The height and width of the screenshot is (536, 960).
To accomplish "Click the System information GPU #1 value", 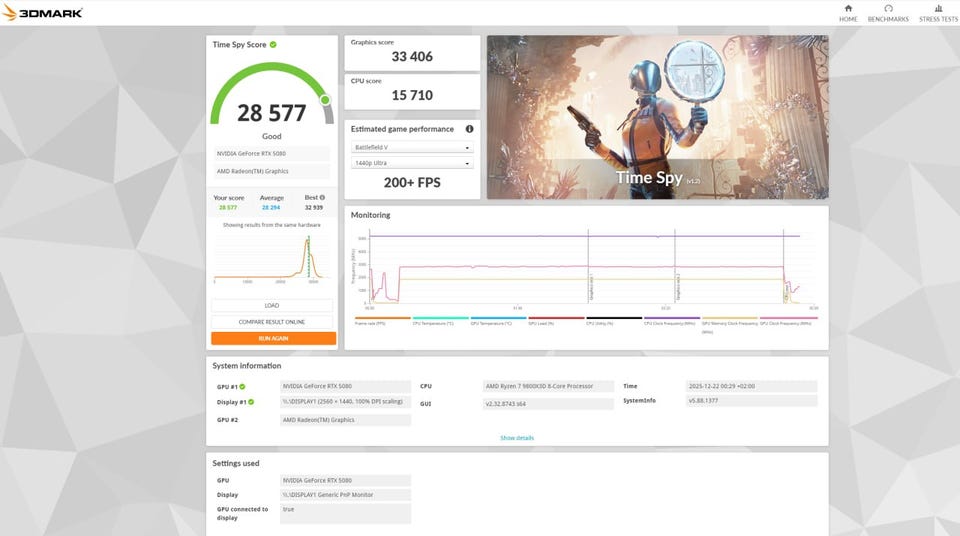I will [x=345, y=387].
